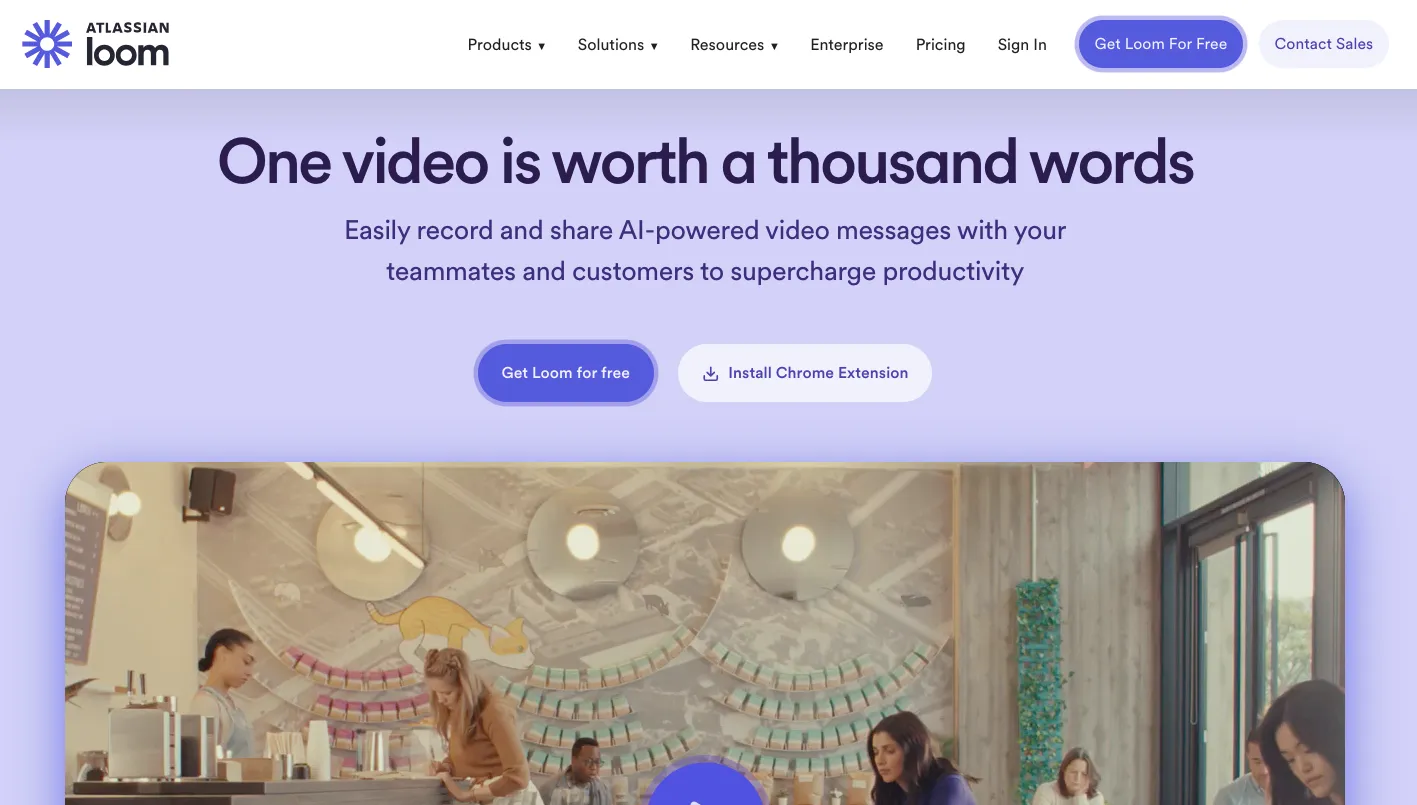Click the Contact Sales button
Image resolution: width=1417 pixels, height=805 pixels.
click(1324, 44)
